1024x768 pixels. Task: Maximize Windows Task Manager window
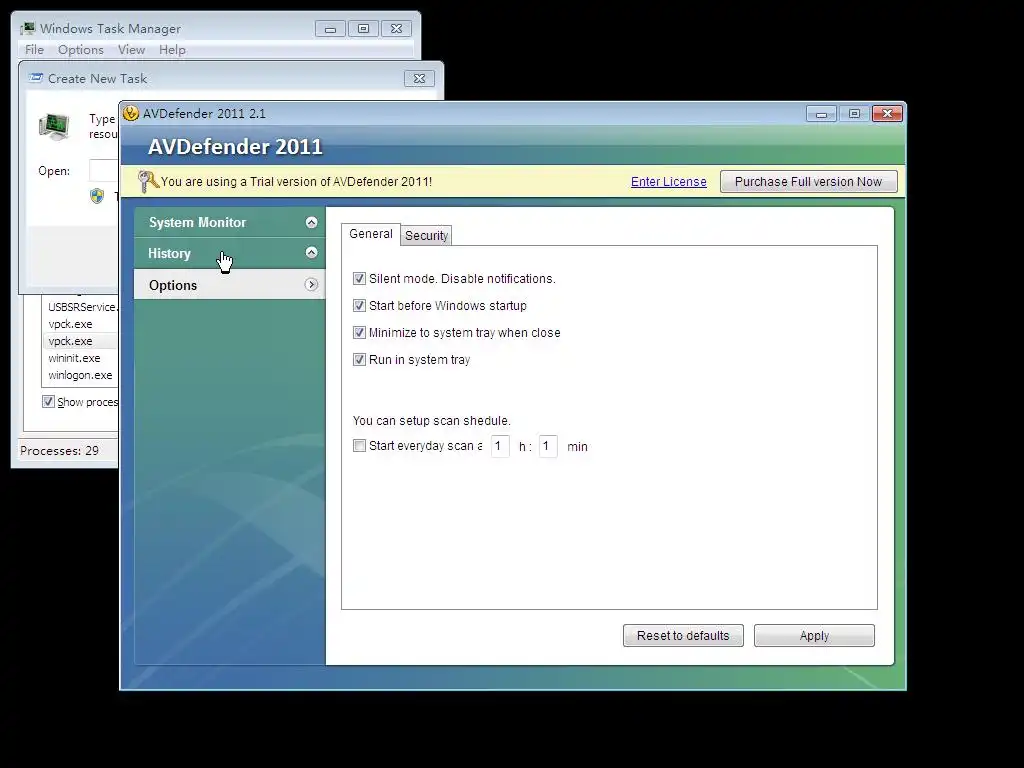tap(363, 29)
